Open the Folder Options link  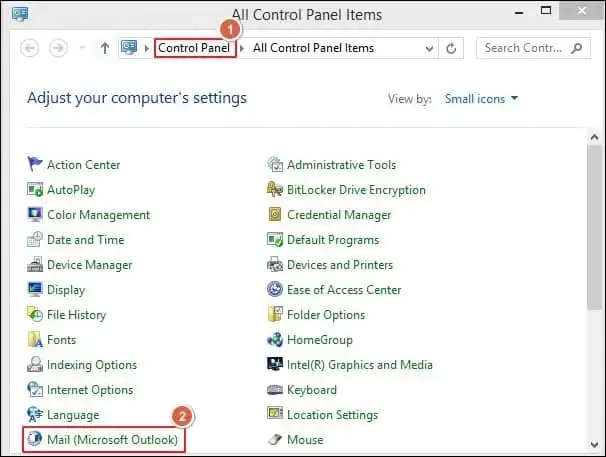pos(326,315)
